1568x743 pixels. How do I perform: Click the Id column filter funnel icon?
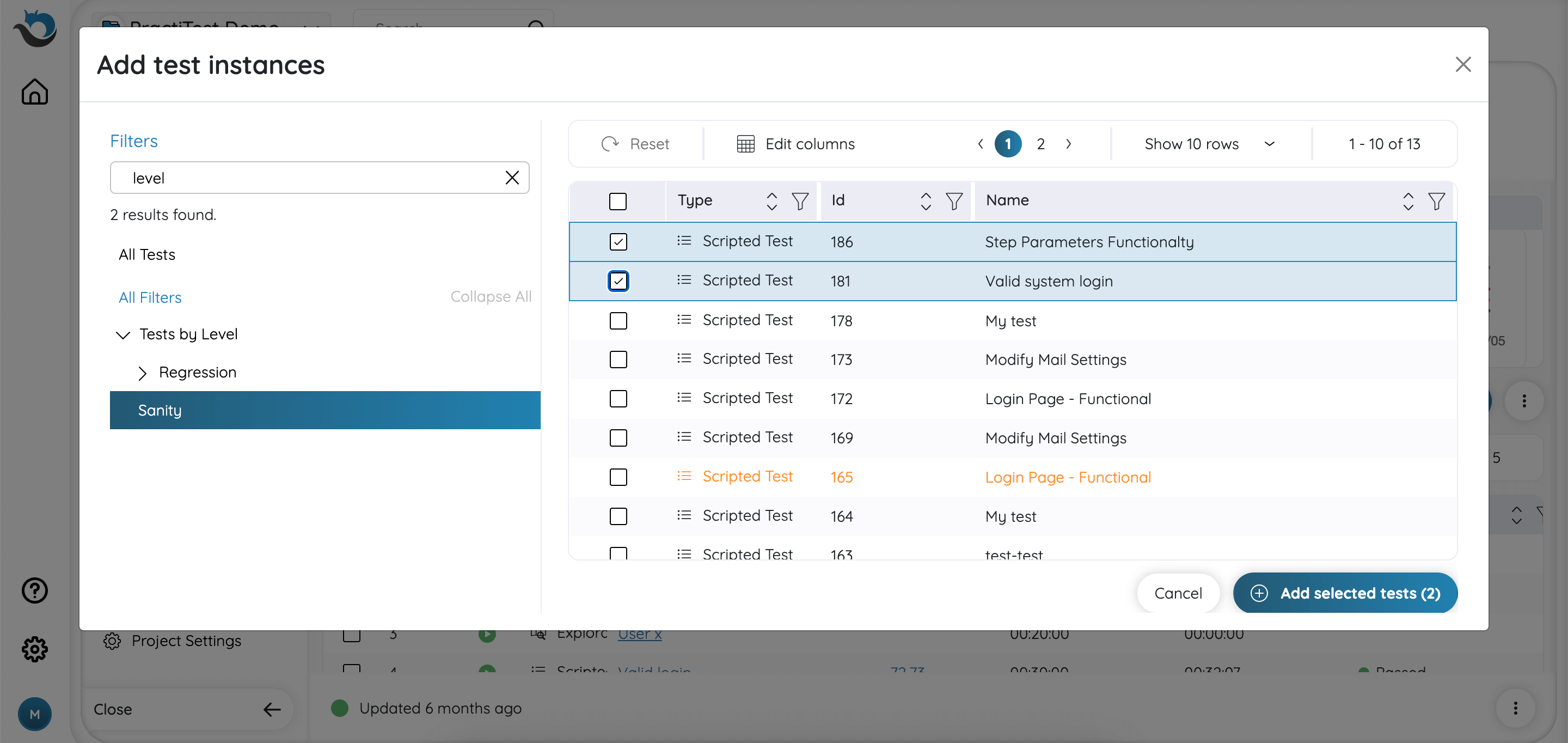point(954,201)
